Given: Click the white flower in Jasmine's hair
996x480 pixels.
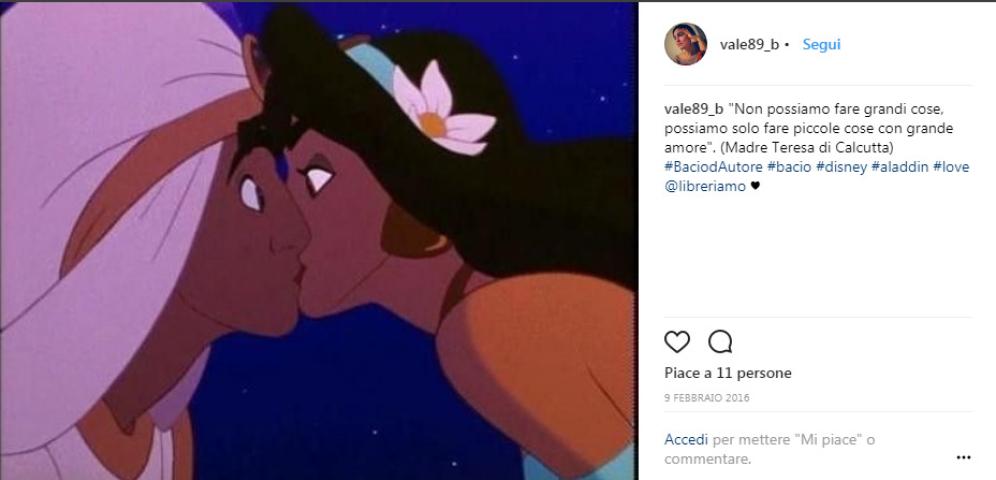Looking at the screenshot, I should tap(441, 109).
